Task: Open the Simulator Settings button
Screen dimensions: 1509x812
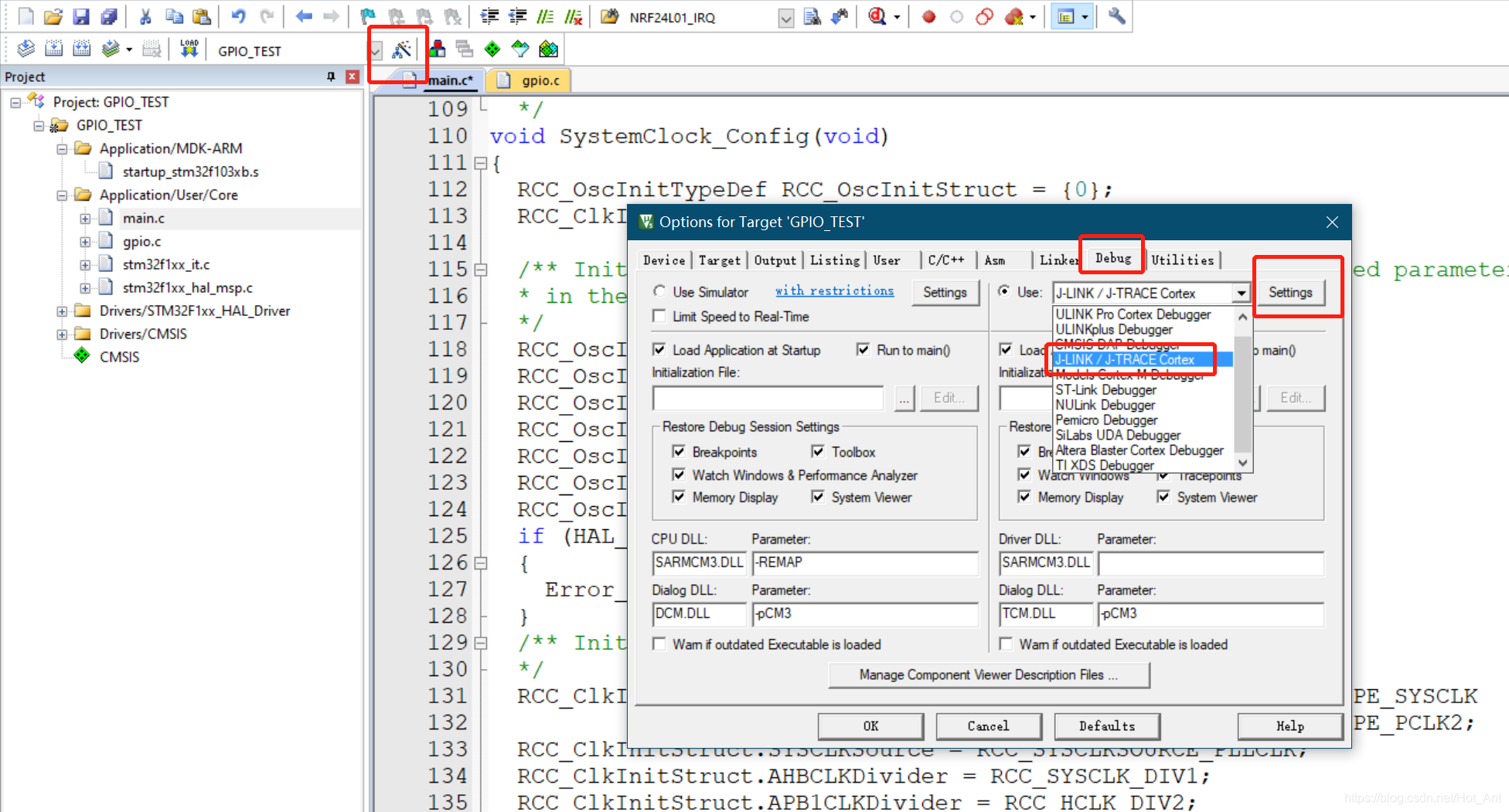Action: pos(945,292)
